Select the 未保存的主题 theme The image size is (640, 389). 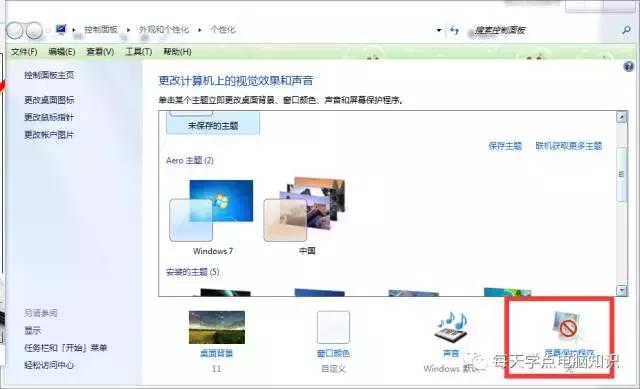coord(213,122)
